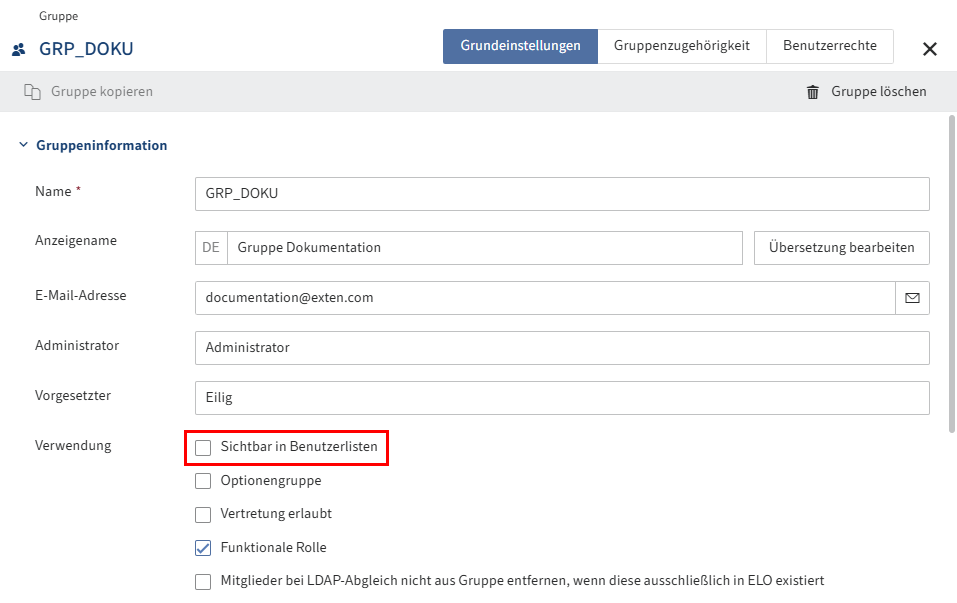Click the envelope icon in the E-Mail-Adresse field
Viewport: 957px width, 603px height.
click(x=911, y=297)
